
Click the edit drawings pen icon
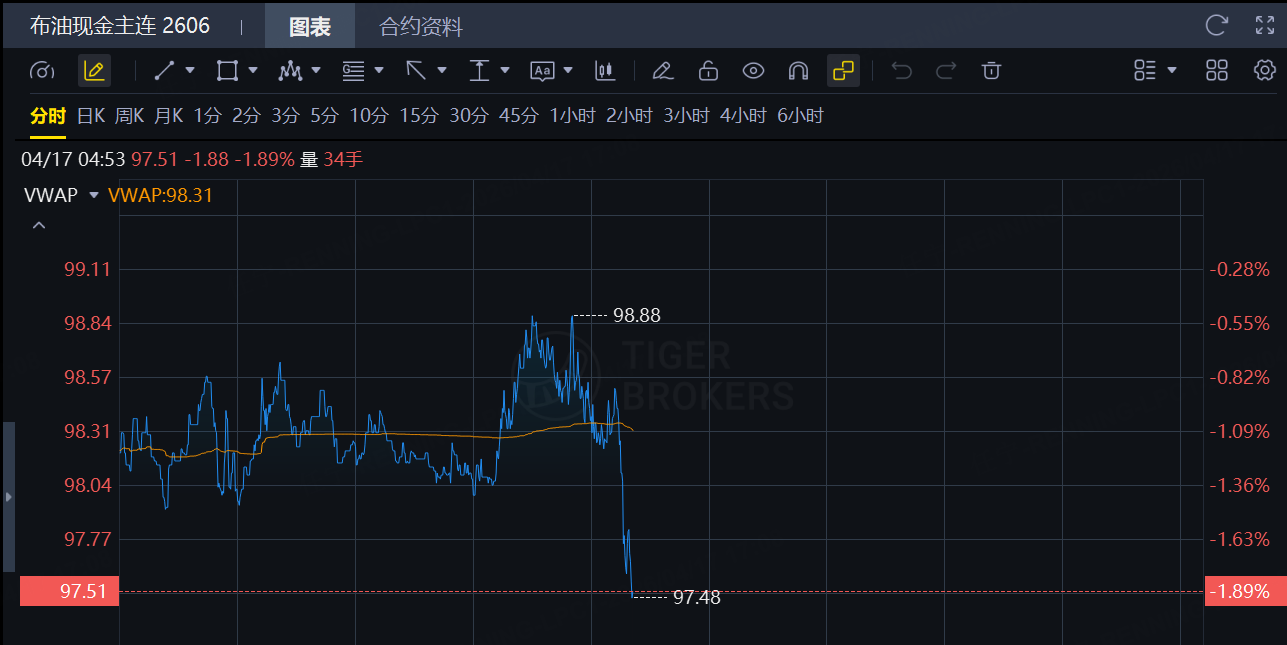click(x=662, y=71)
